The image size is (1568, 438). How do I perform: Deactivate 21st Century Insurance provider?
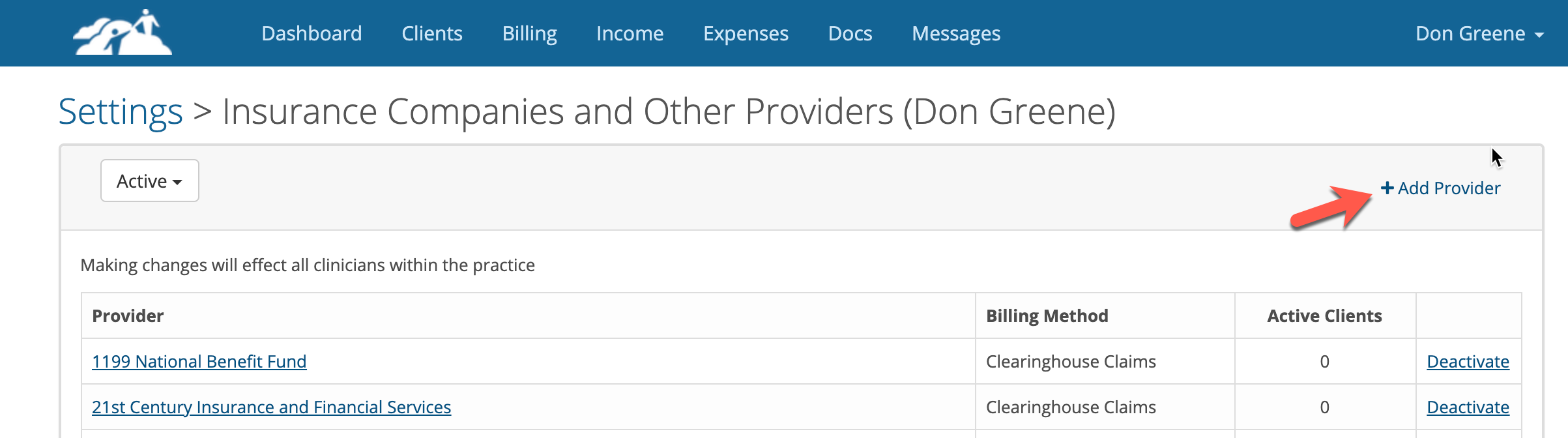click(1468, 407)
